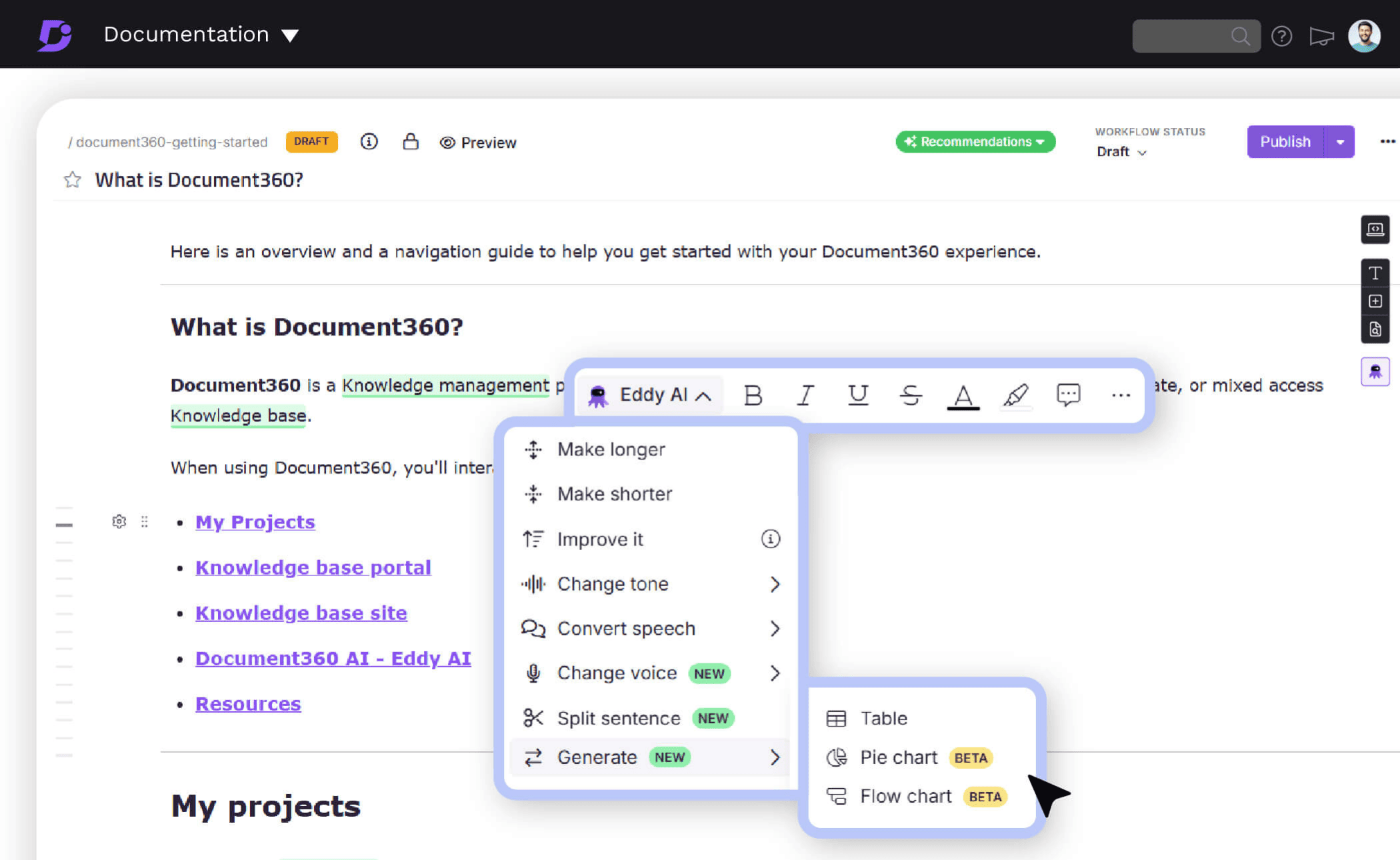1400x860 pixels.
Task: Add an inline comment via speech bubble icon
Action: 1068,395
